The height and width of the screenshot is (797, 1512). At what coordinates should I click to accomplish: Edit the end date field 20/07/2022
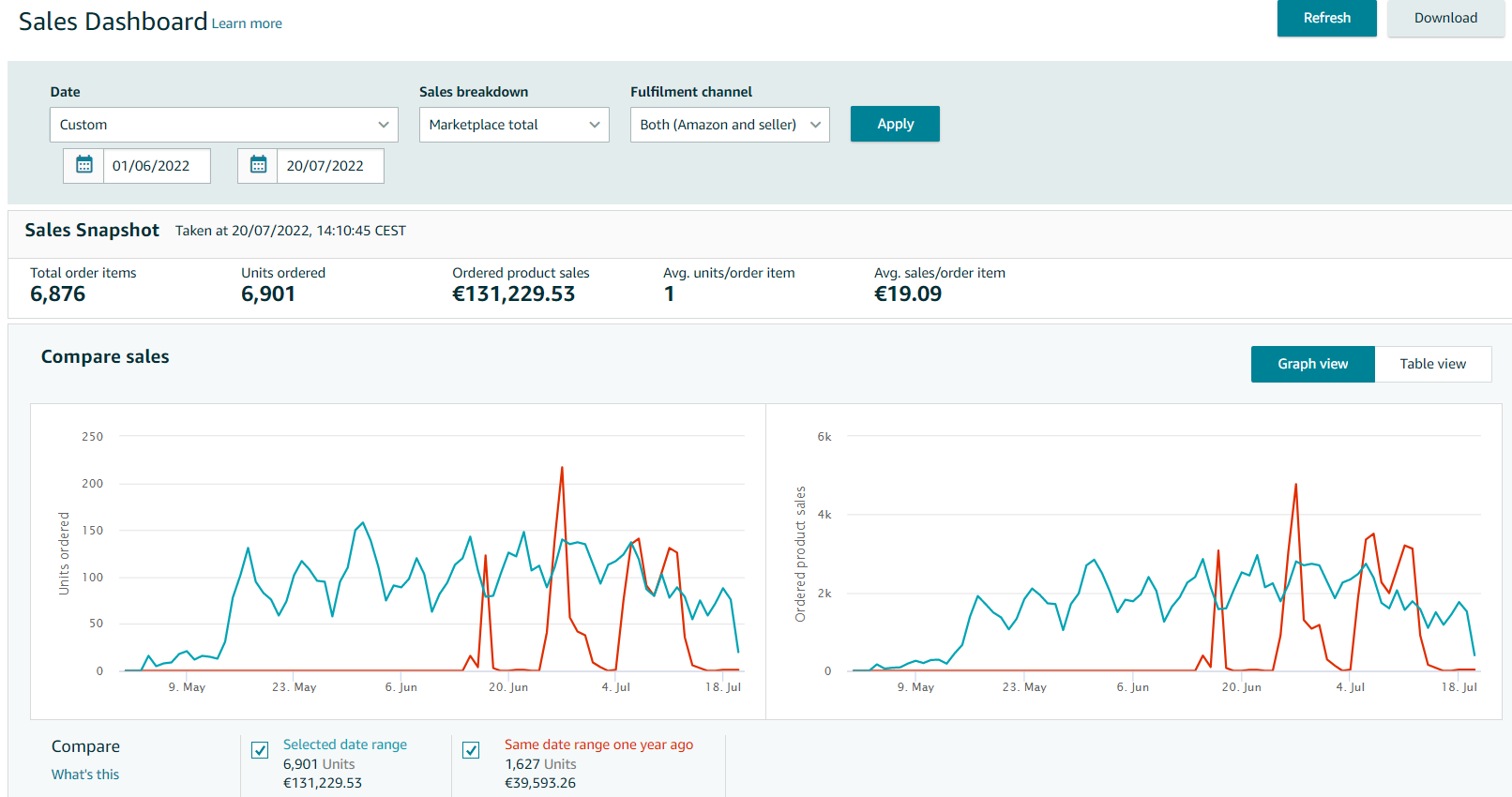point(330,166)
